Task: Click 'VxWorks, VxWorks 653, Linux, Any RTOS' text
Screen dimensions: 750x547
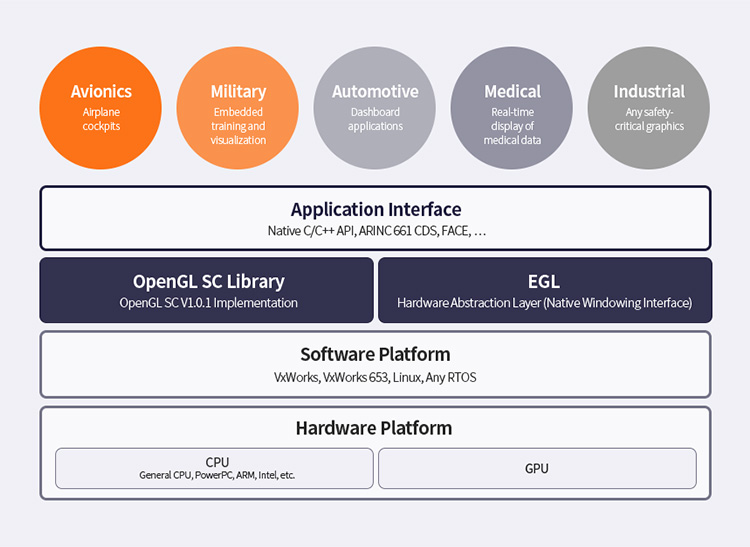Action: (375, 377)
